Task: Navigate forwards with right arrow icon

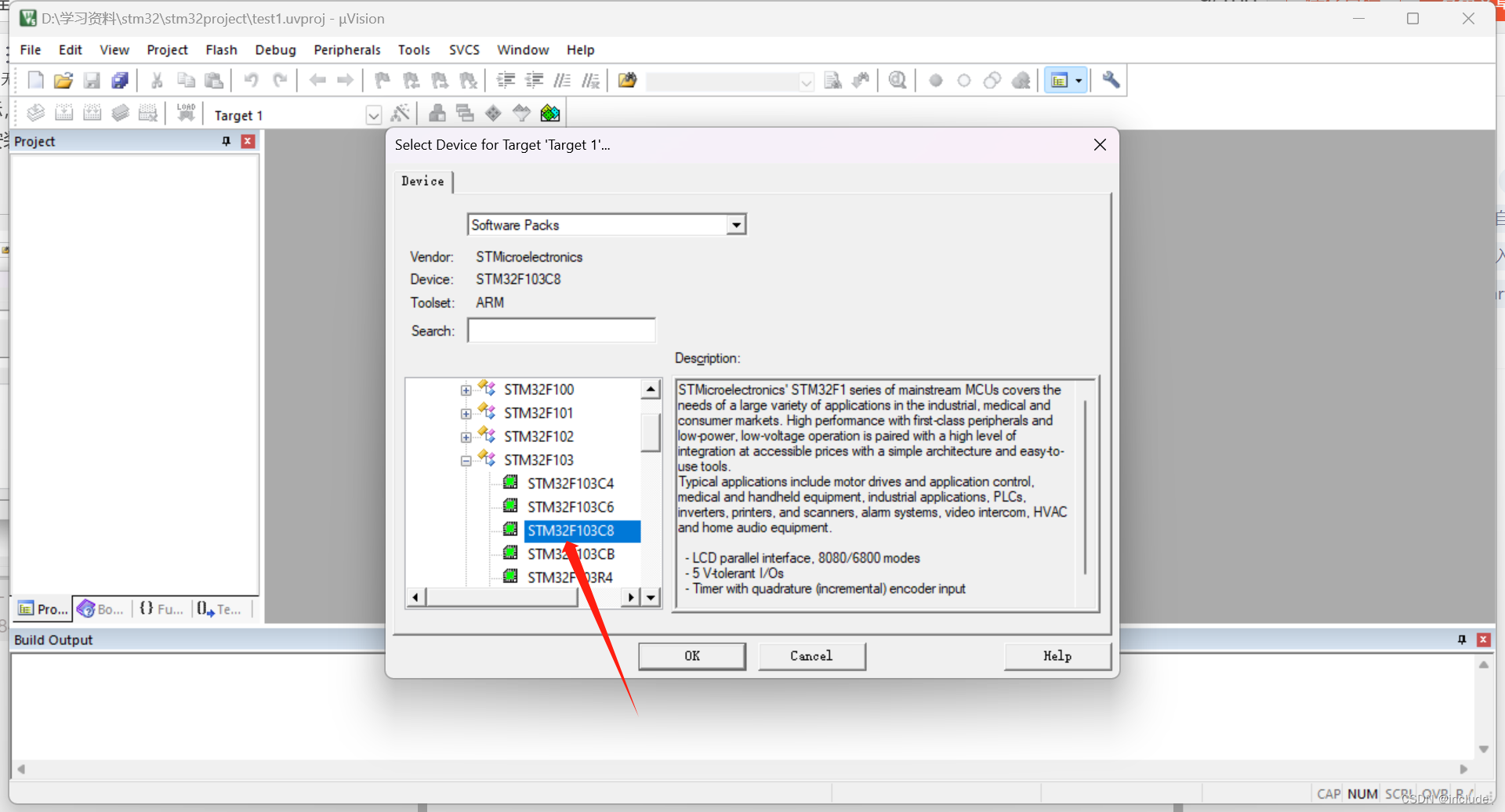Action: tap(345, 80)
